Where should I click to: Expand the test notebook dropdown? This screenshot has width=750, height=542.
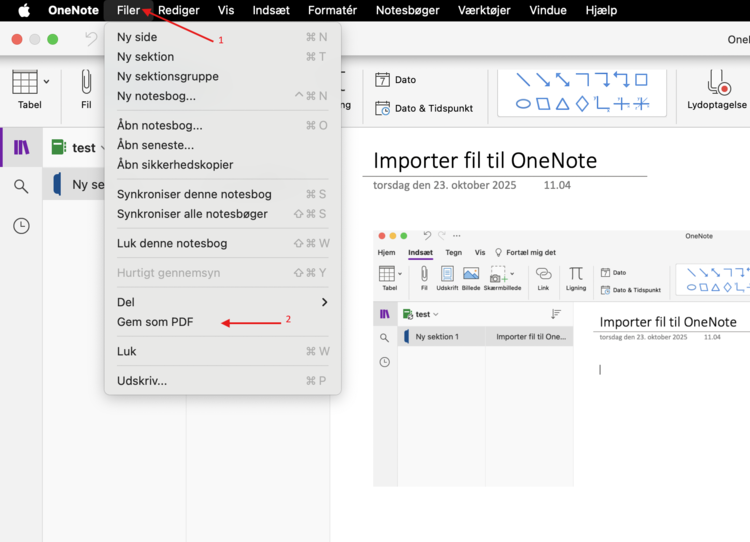103,148
